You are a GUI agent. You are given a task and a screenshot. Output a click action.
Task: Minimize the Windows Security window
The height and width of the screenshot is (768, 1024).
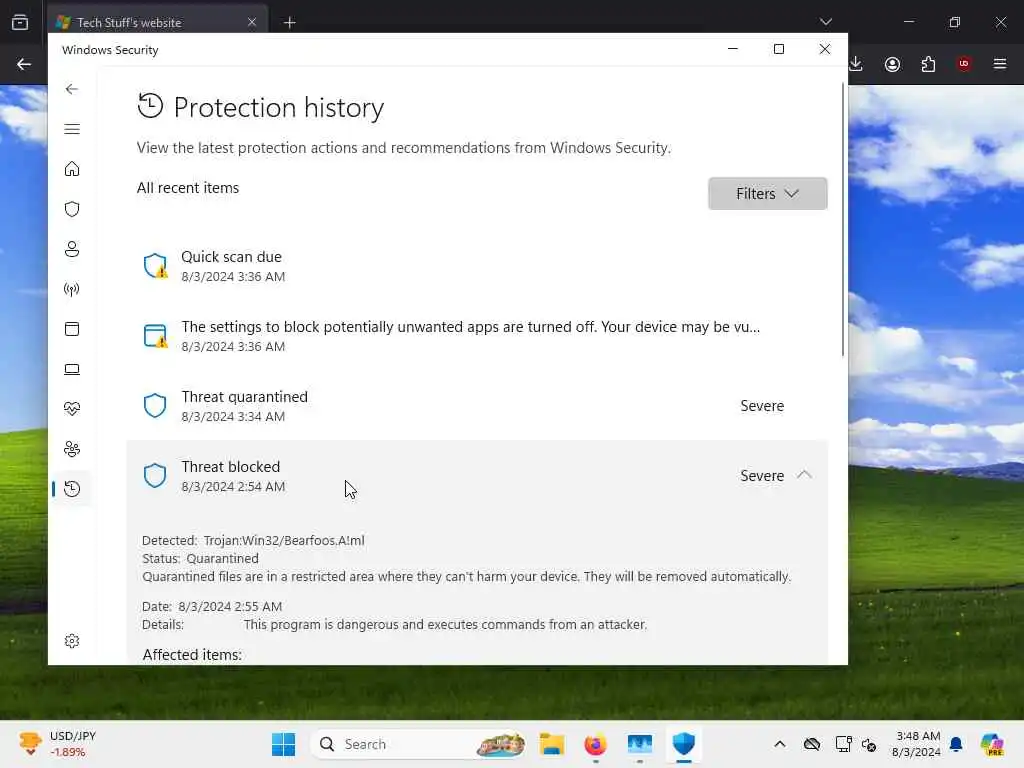(x=733, y=49)
